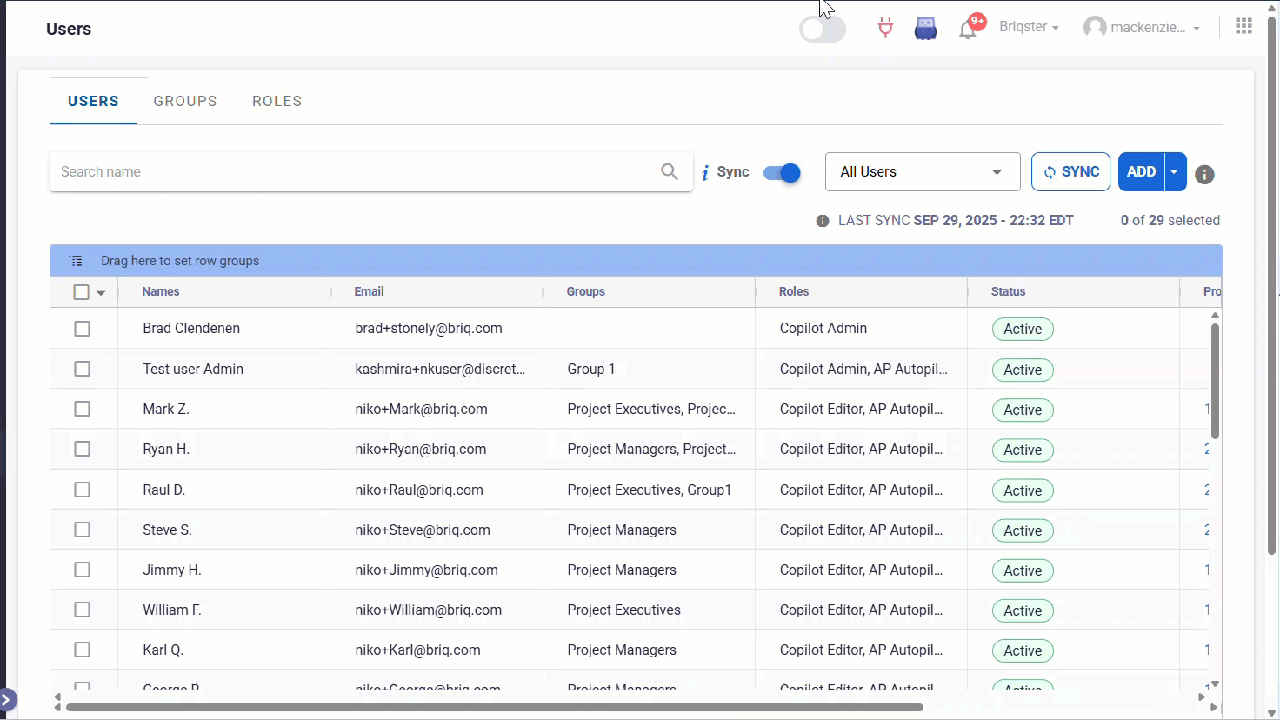The height and width of the screenshot is (720, 1280).
Task: Click the row groups list icon
Action: point(77,261)
